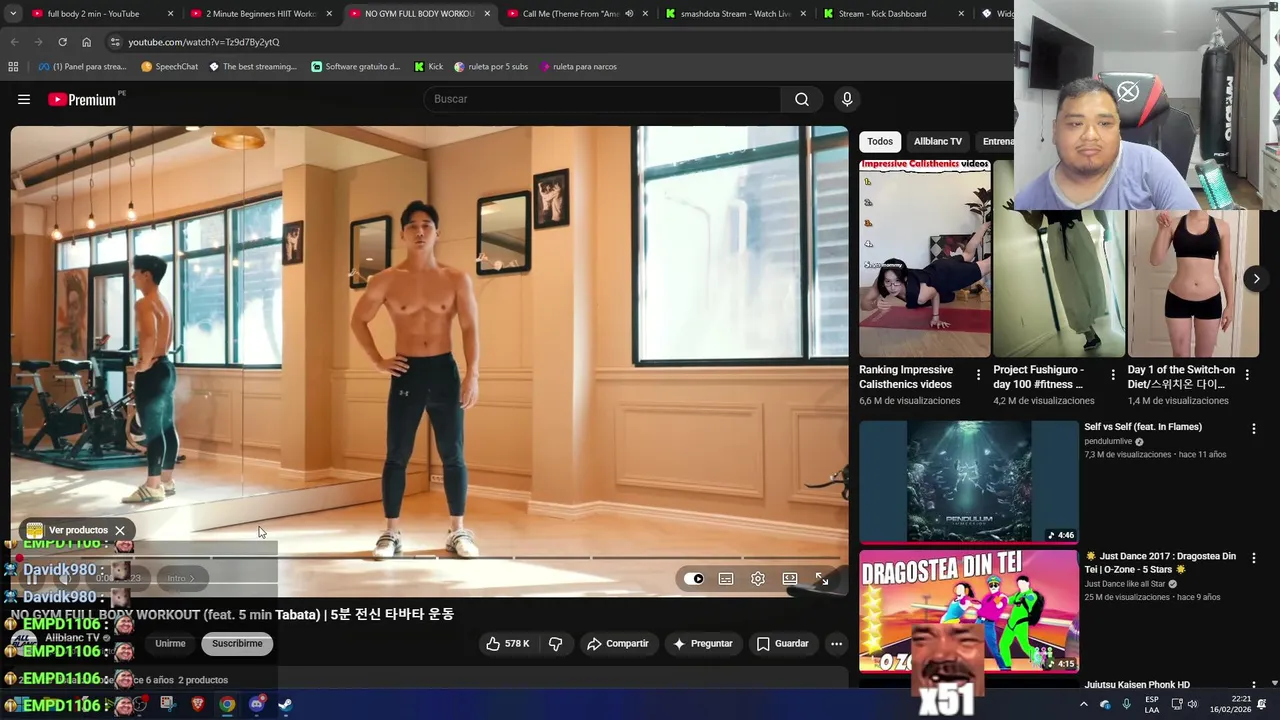Go back with browser back arrow
The height and width of the screenshot is (720, 1280).
(x=14, y=42)
